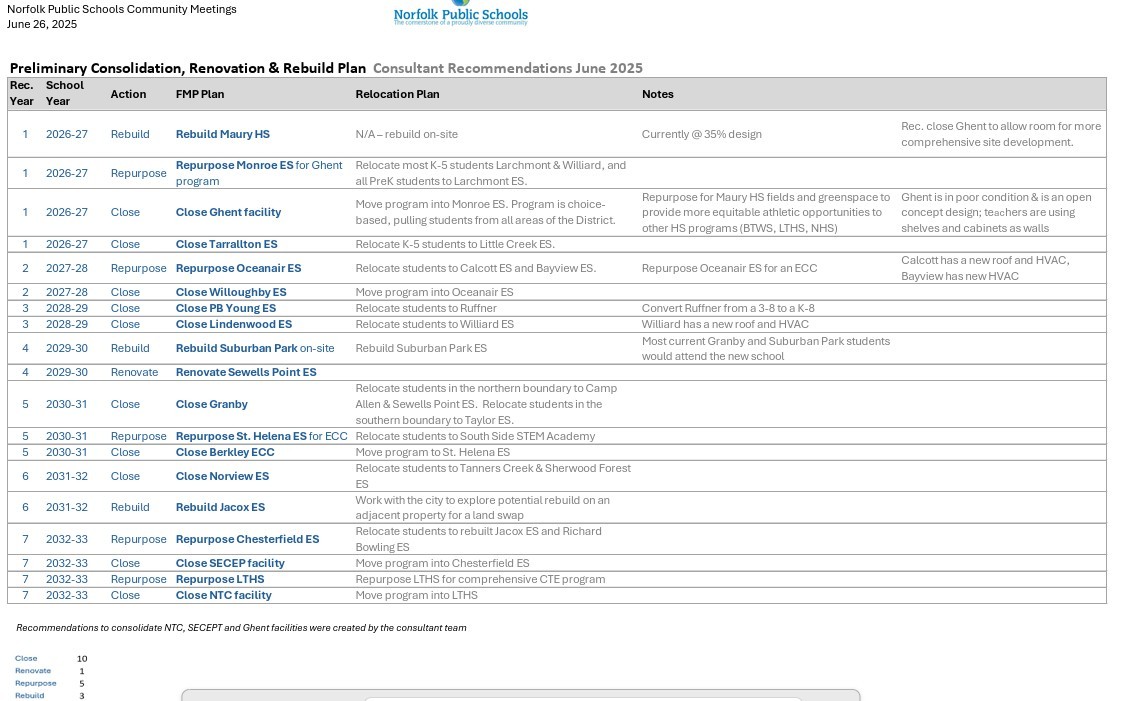Click 'Repurpose LTHS for comprehensive CTE program'
The height and width of the screenshot is (701, 1123).
480,579
